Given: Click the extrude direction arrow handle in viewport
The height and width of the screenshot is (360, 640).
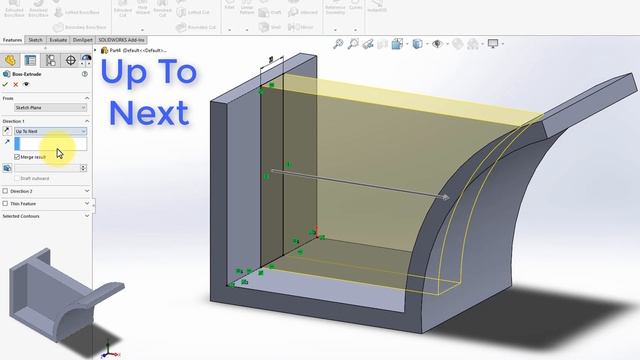Looking at the screenshot, I should pos(445,197).
